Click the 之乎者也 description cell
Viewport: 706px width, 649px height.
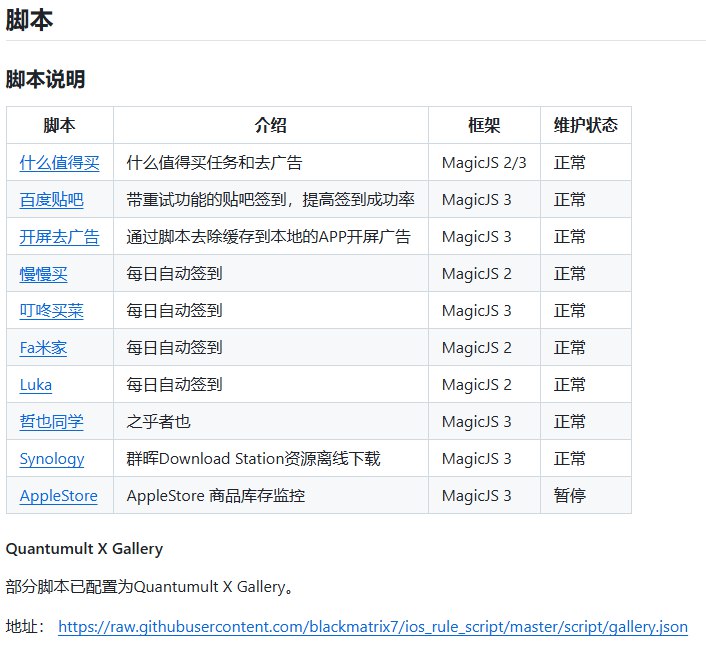click(x=158, y=421)
